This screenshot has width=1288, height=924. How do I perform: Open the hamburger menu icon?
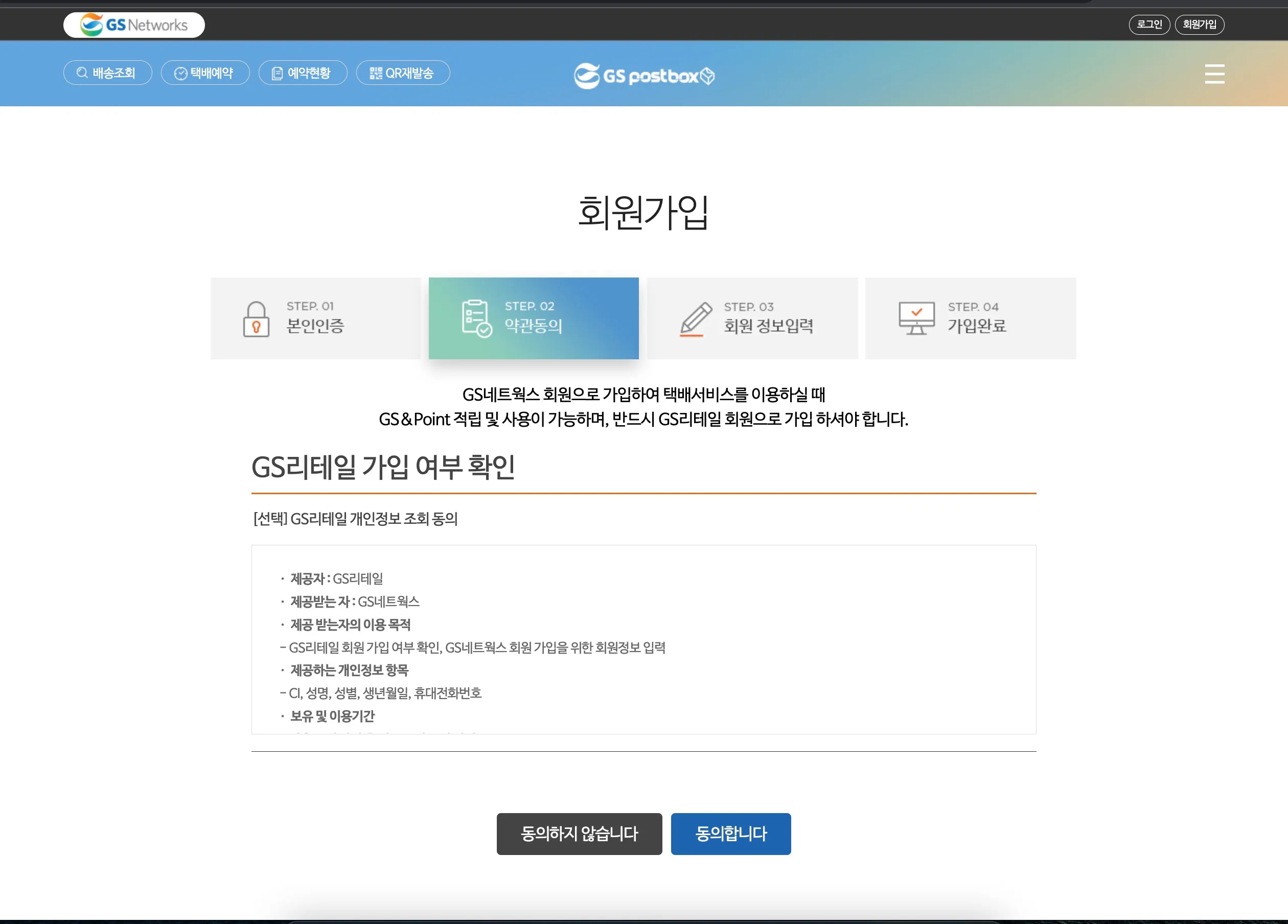tap(1214, 74)
